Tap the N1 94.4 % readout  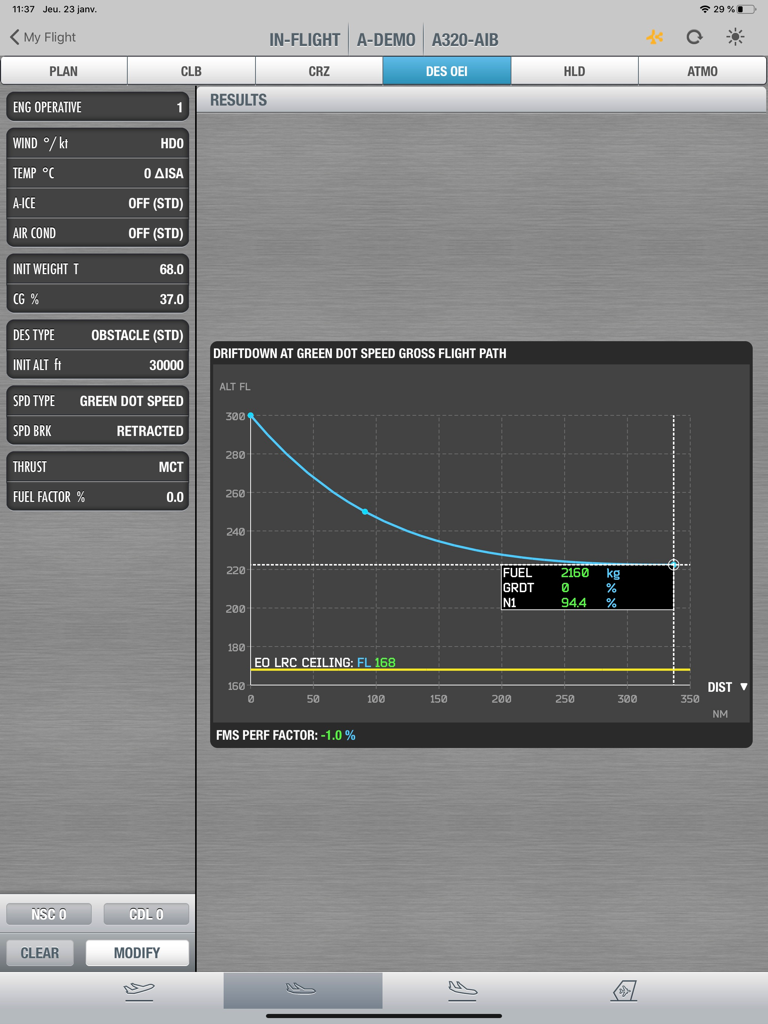coord(560,603)
